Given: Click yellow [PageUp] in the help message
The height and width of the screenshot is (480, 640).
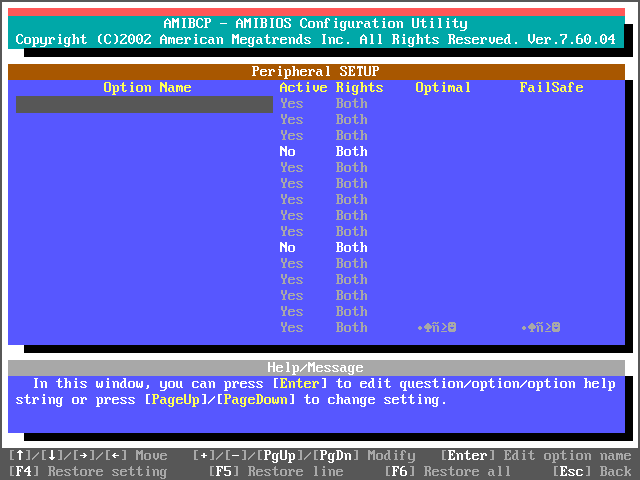Looking at the screenshot, I should [176, 400].
